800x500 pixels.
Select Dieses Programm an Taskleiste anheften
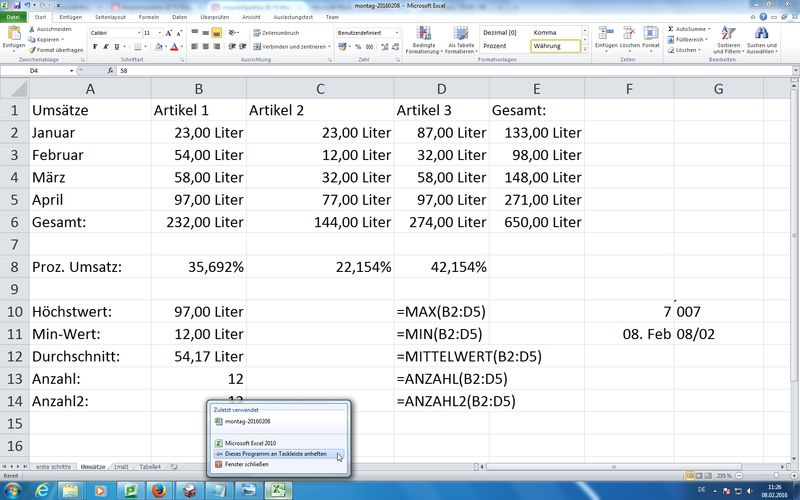tap(275, 453)
